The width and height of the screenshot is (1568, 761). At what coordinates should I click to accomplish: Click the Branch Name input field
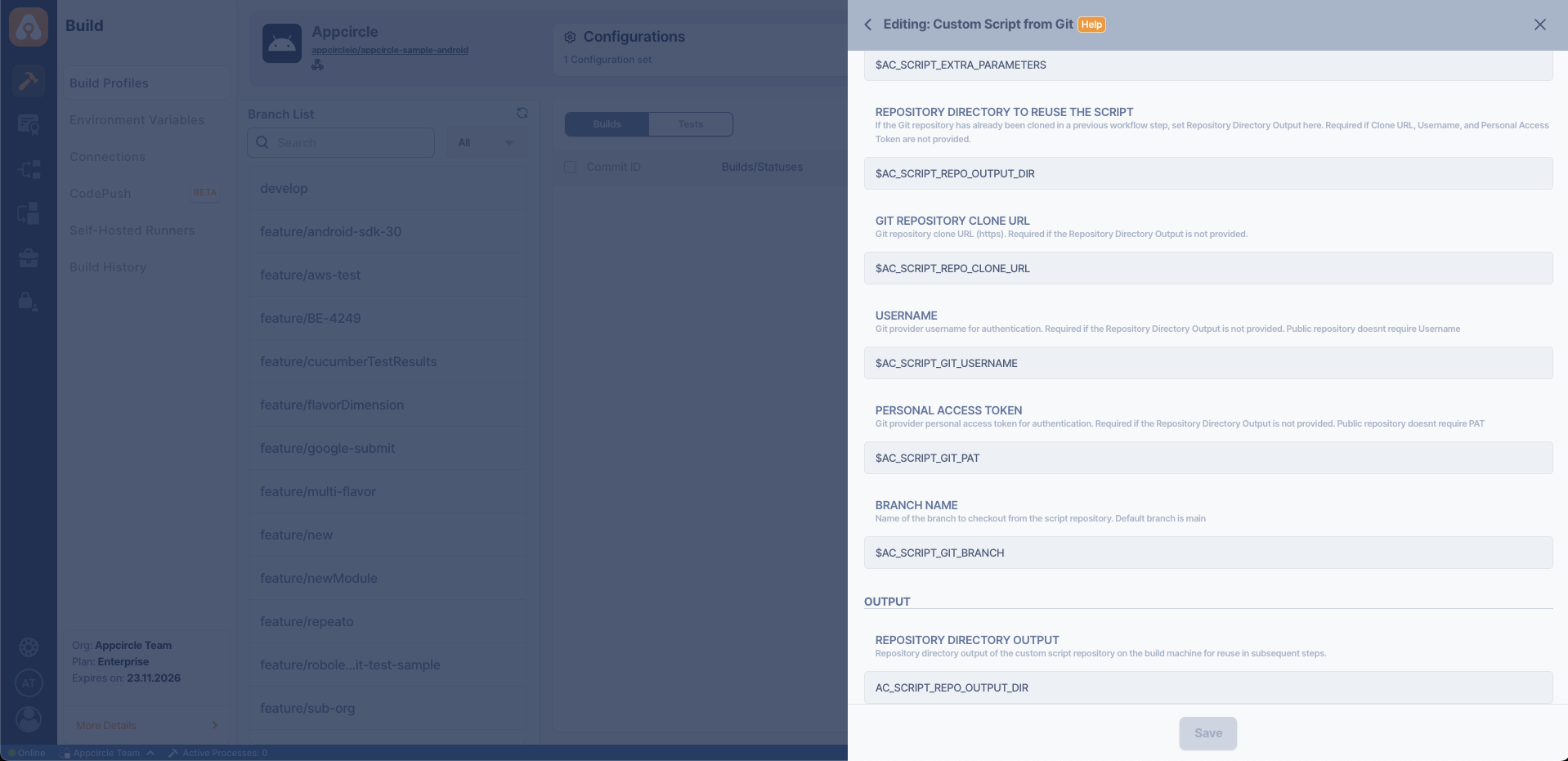pyautogui.click(x=1207, y=553)
